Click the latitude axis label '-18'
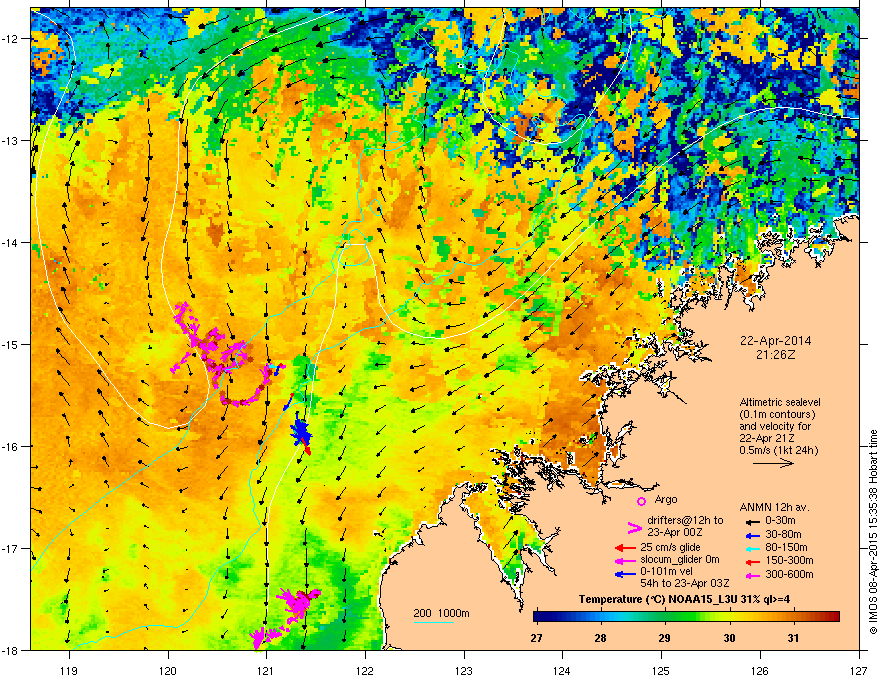880x680 pixels. click(11, 650)
